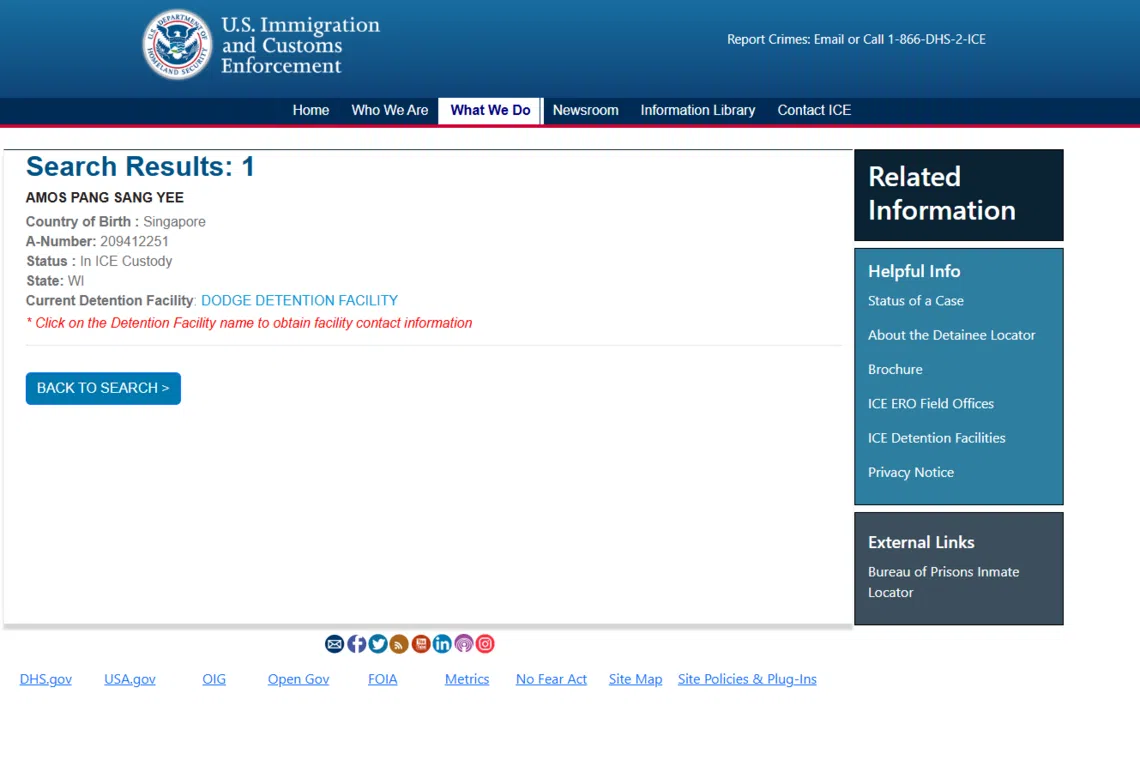Click the Instagram icon in footer
The width and height of the screenshot is (1140, 760).
click(x=485, y=644)
